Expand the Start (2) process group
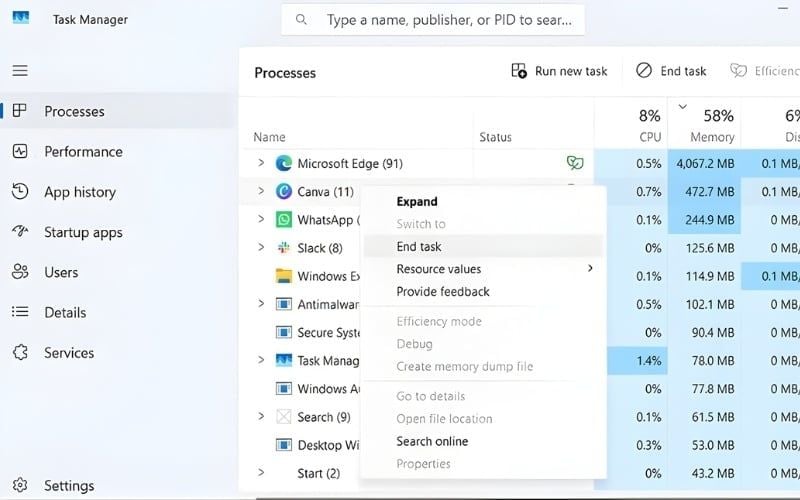The height and width of the screenshot is (500, 800). 261,472
